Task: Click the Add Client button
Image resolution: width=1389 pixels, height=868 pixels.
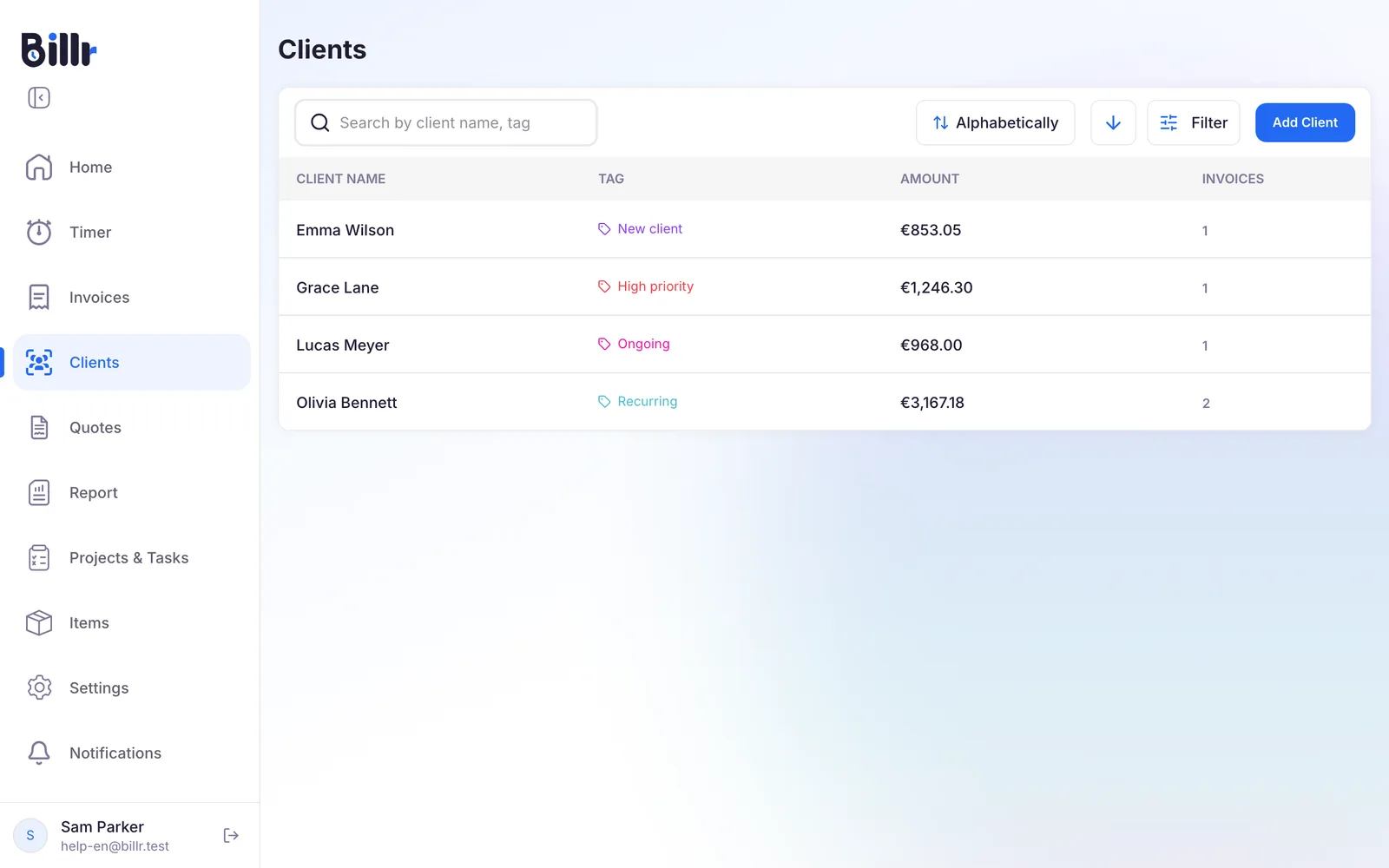Action: (1305, 122)
